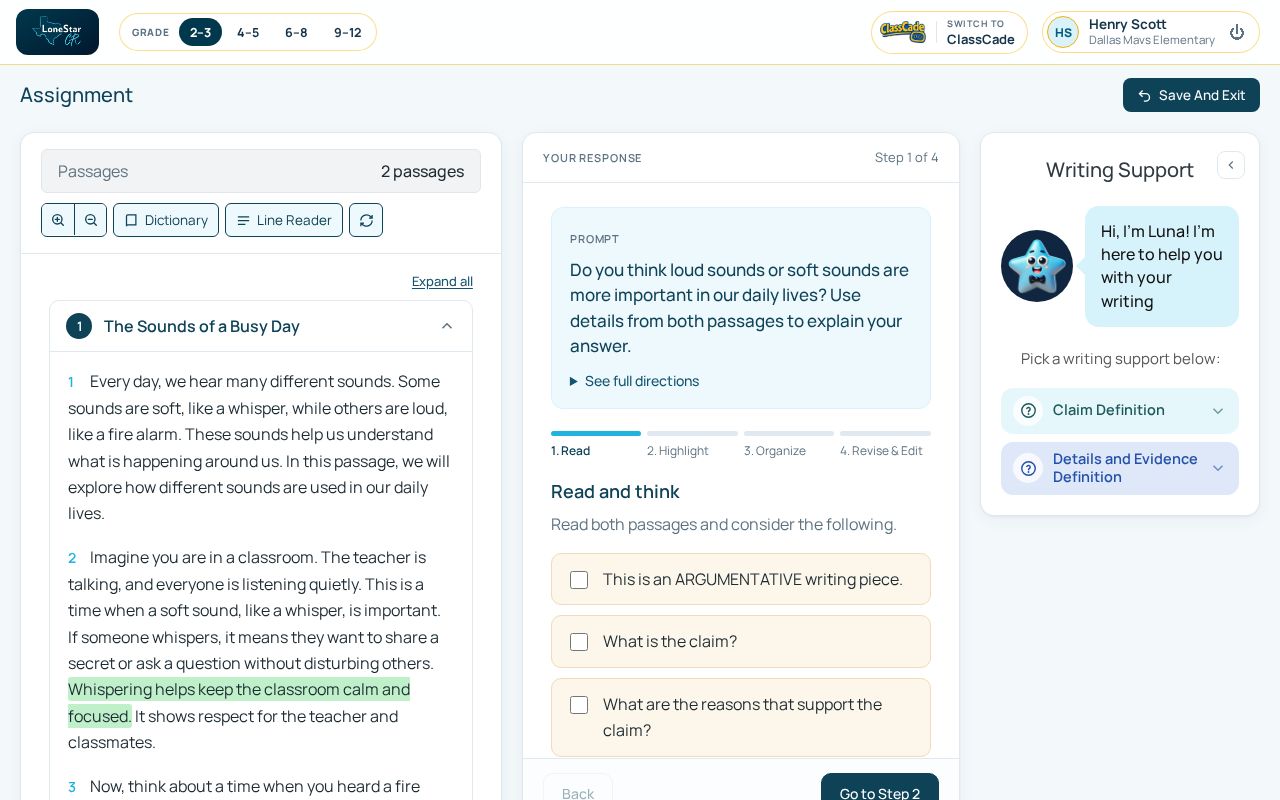Click the ClassCade logo icon

[x=903, y=32]
